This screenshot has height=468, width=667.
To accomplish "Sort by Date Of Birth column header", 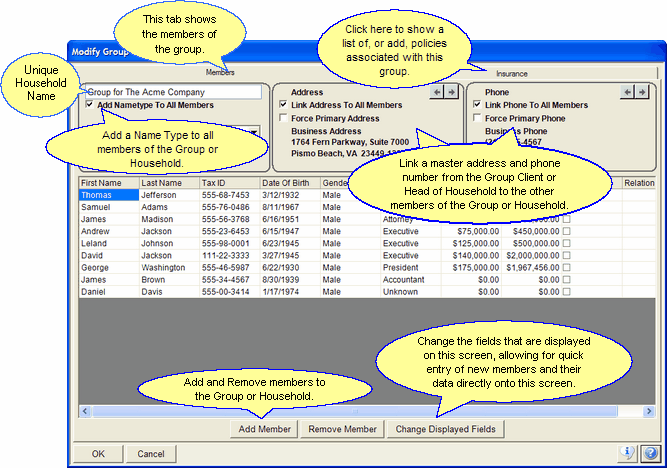I will tap(288, 184).
